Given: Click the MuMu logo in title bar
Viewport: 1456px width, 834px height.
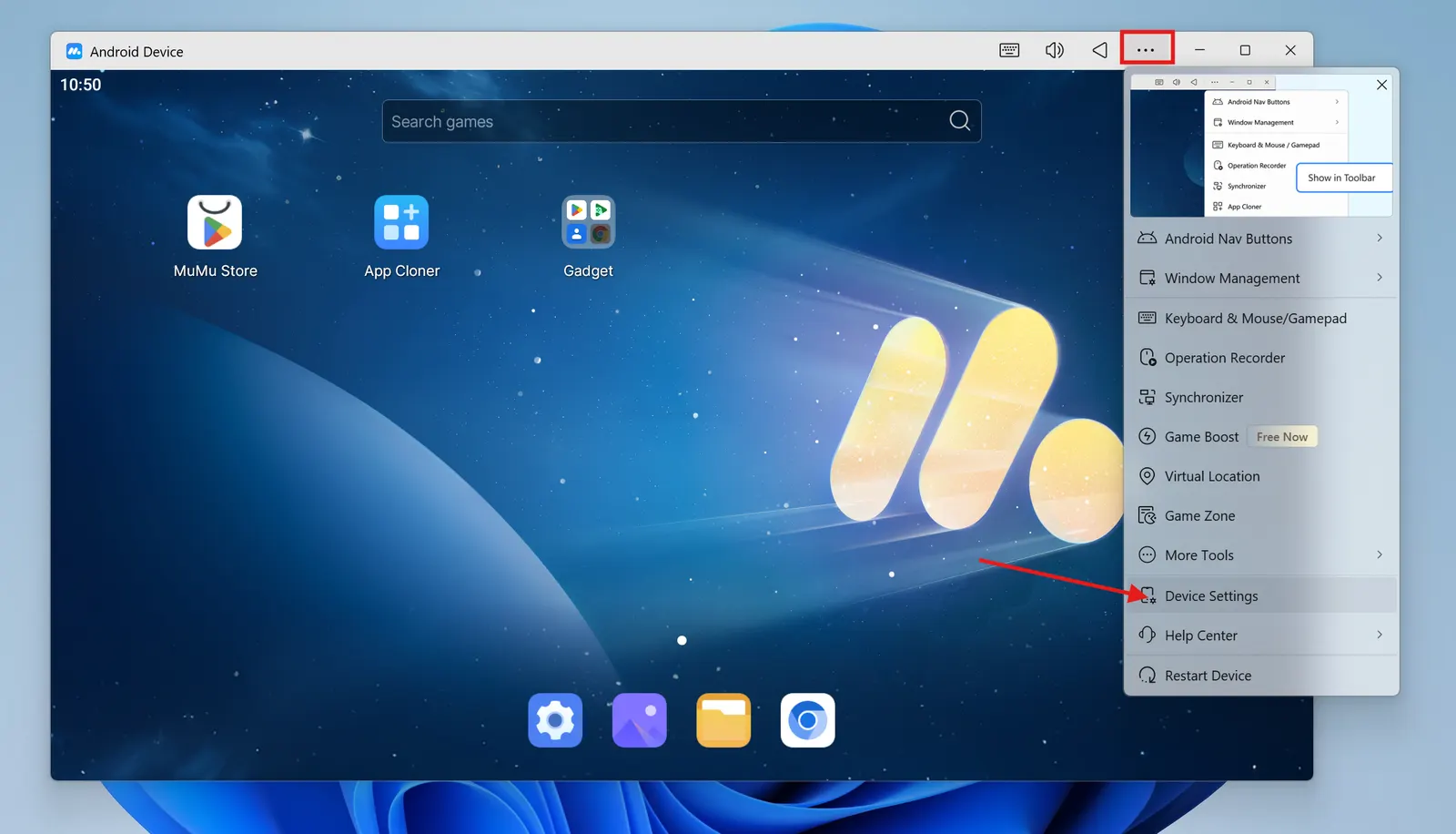Looking at the screenshot, I should [x=75, y=51].
